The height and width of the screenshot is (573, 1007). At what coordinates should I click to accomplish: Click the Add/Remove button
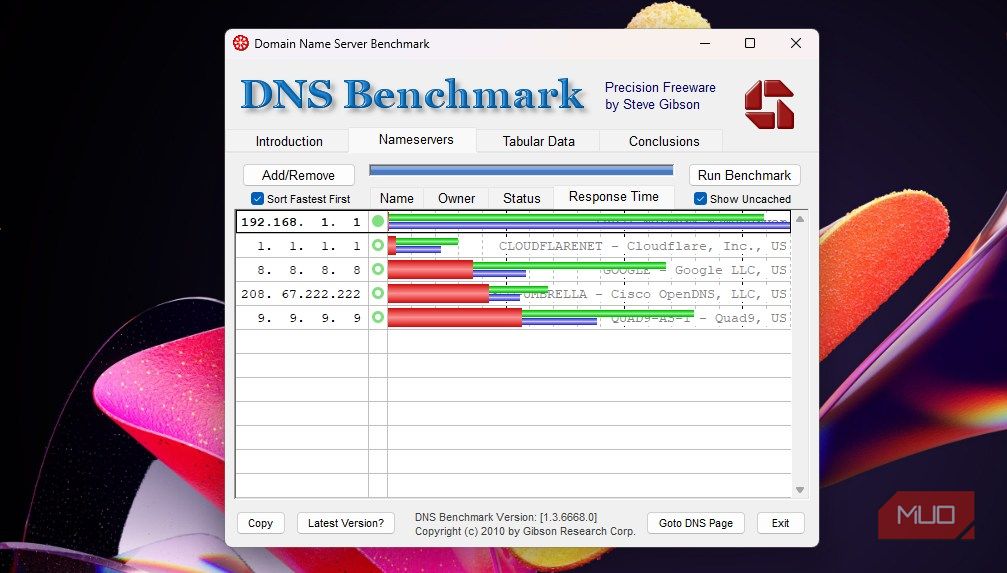click(299, 175)
